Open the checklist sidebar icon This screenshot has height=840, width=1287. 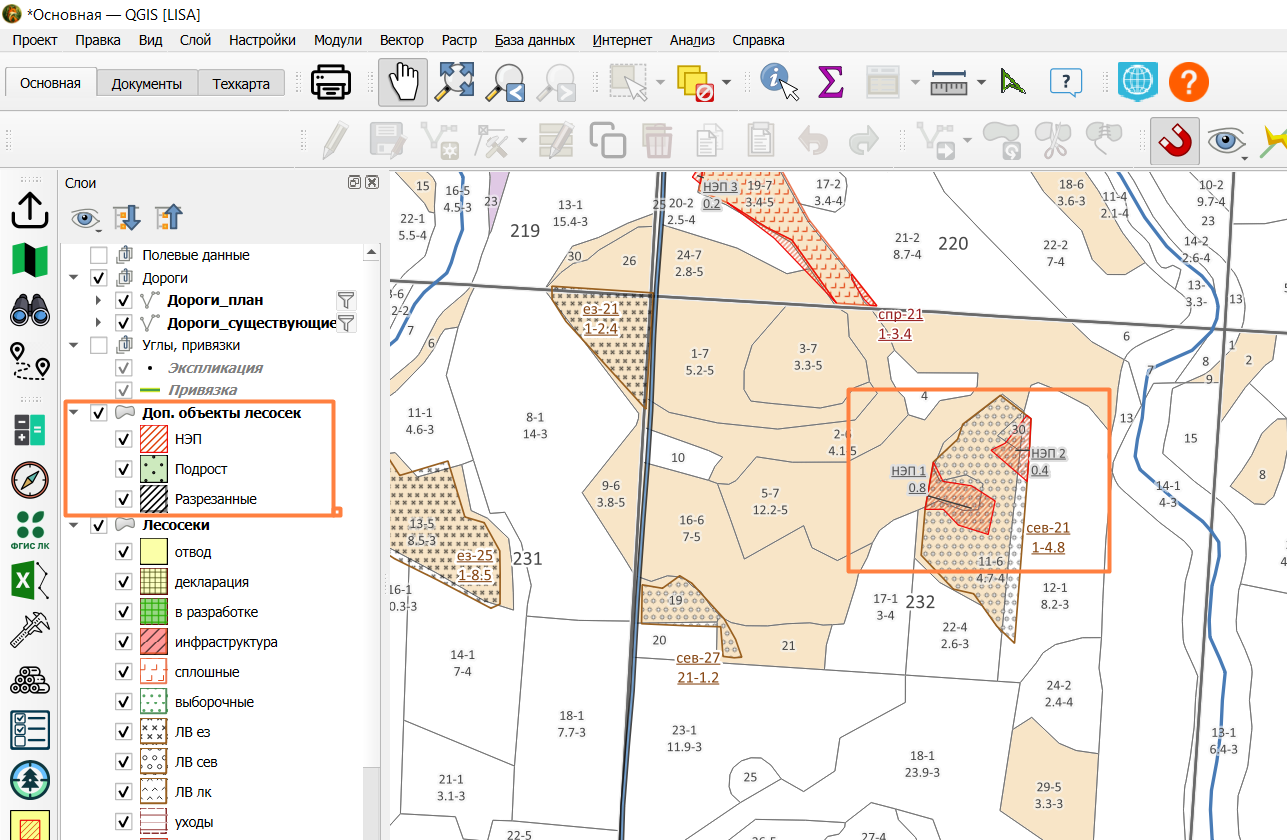click(30, 730)
